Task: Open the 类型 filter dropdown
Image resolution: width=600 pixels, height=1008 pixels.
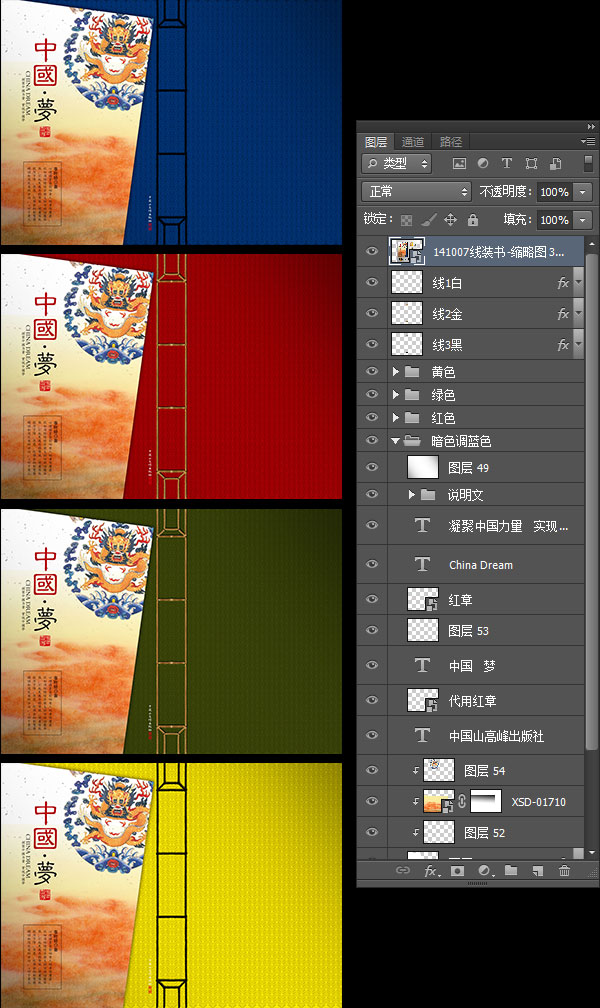Action: click(396, 163)
